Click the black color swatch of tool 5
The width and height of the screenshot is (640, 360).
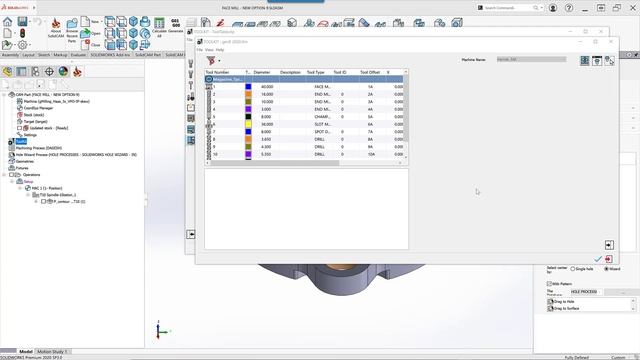click(248, 117)
